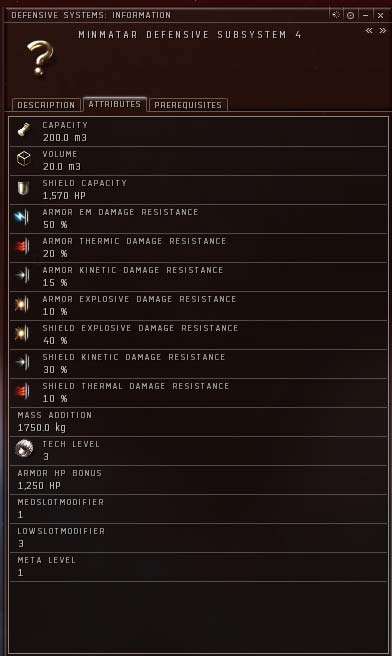The image size is (392, 656).
Task: Toggle the window pin circle icon
Action: tap(350, 15)
